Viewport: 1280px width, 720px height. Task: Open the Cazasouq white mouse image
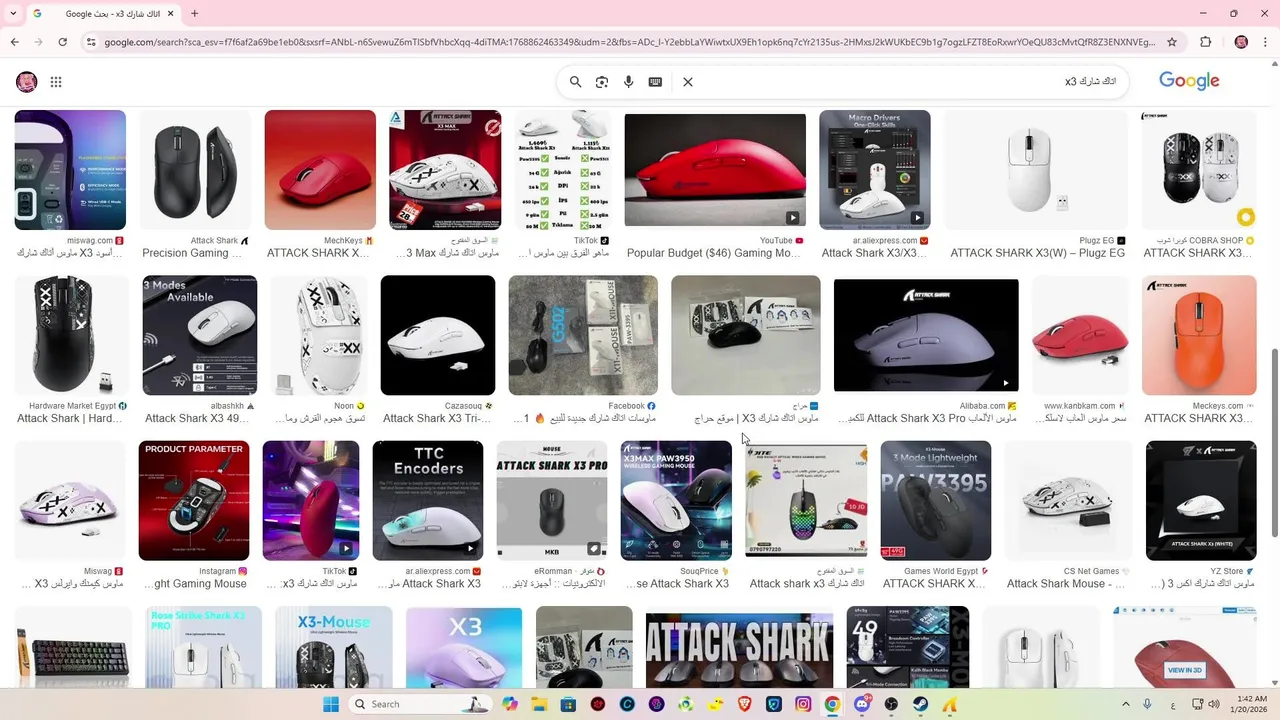438,335
